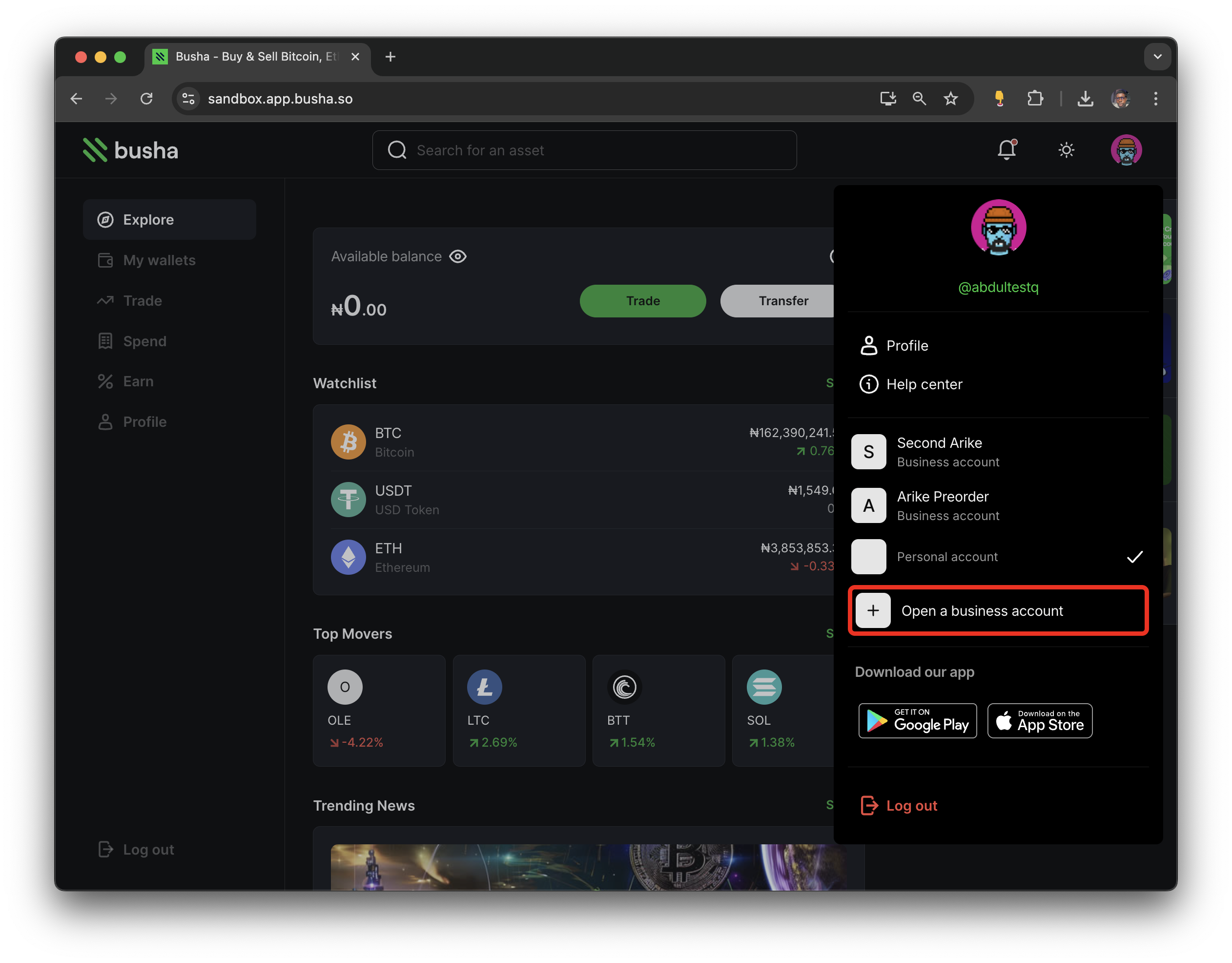Click the green Trade button
Screen dimensions: 1232x963
click(x=642, y=301)
